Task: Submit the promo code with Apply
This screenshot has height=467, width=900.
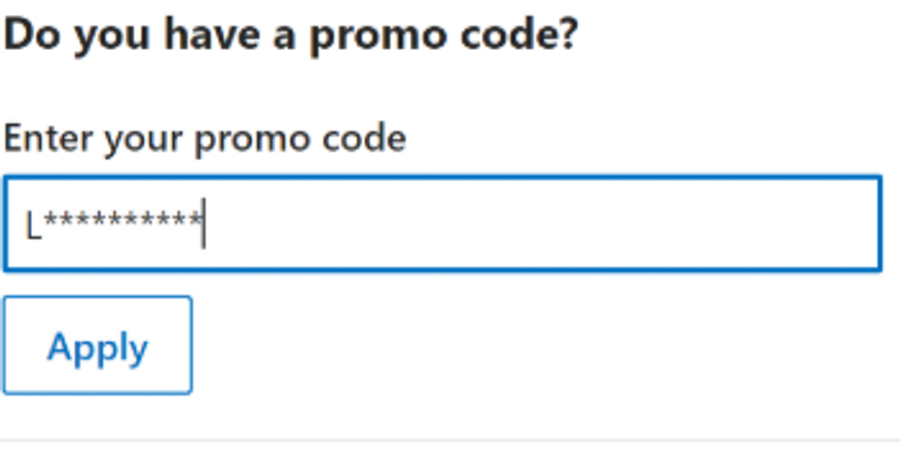Action: click(97, 346)
